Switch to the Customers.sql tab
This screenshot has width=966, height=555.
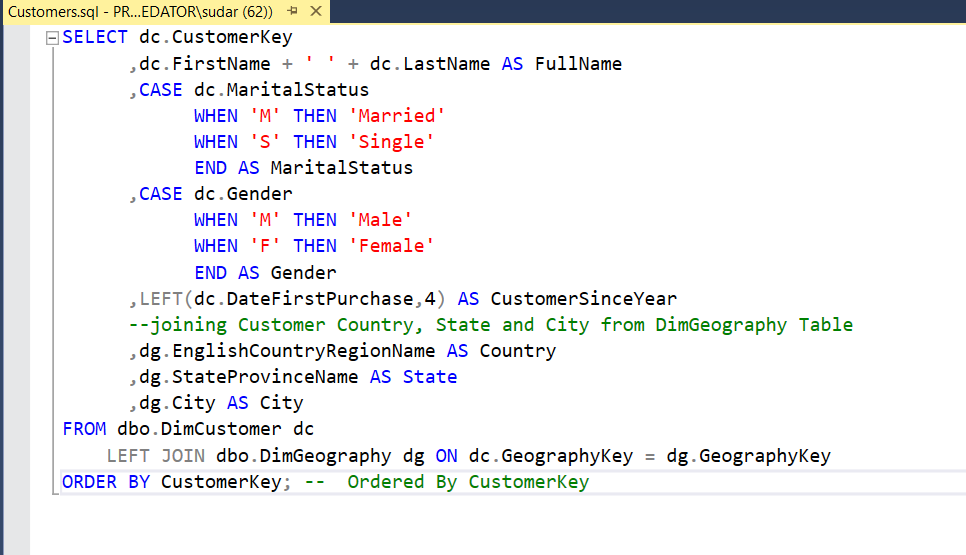click(140, 11)
